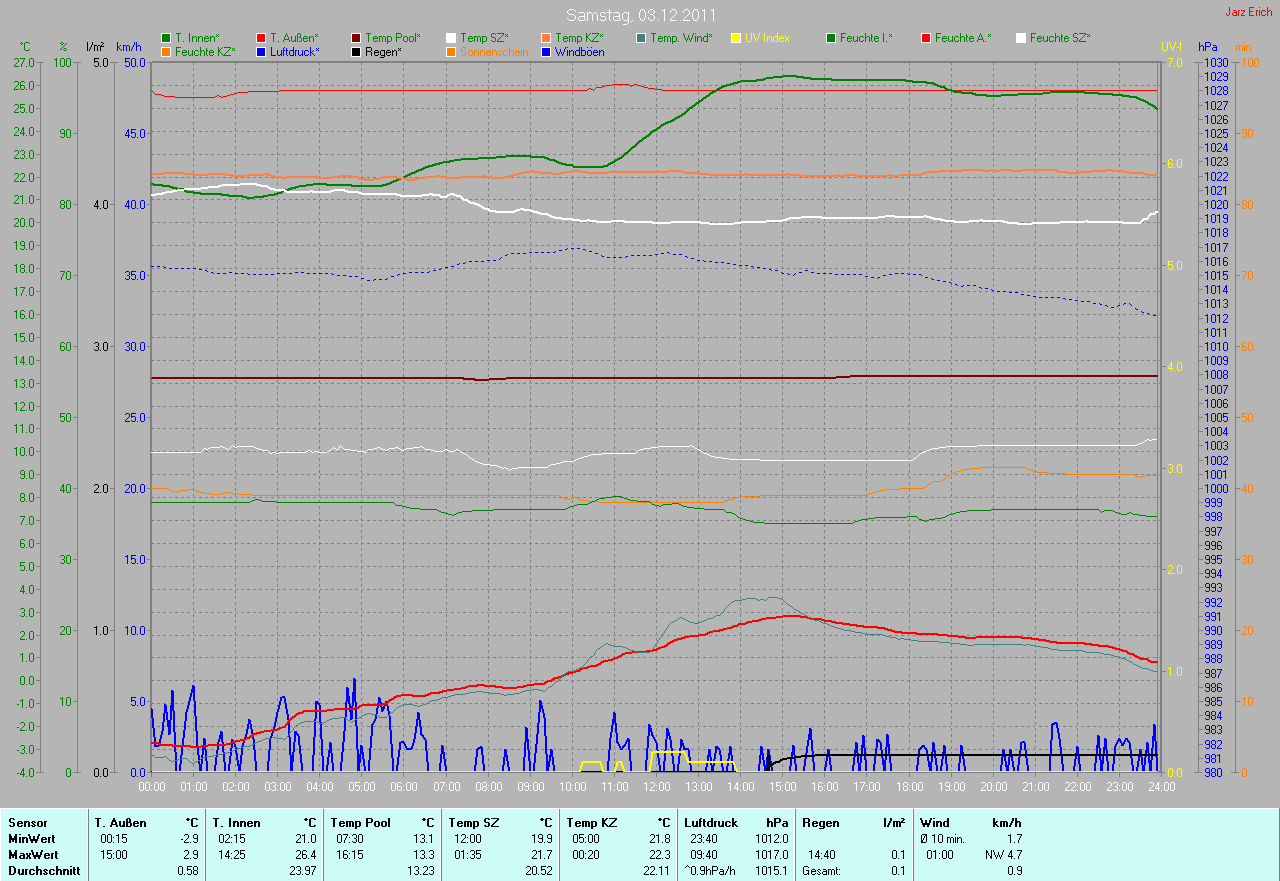
Task: Click the Jarz Erich text in the corner
Action: pos(1249,12)
